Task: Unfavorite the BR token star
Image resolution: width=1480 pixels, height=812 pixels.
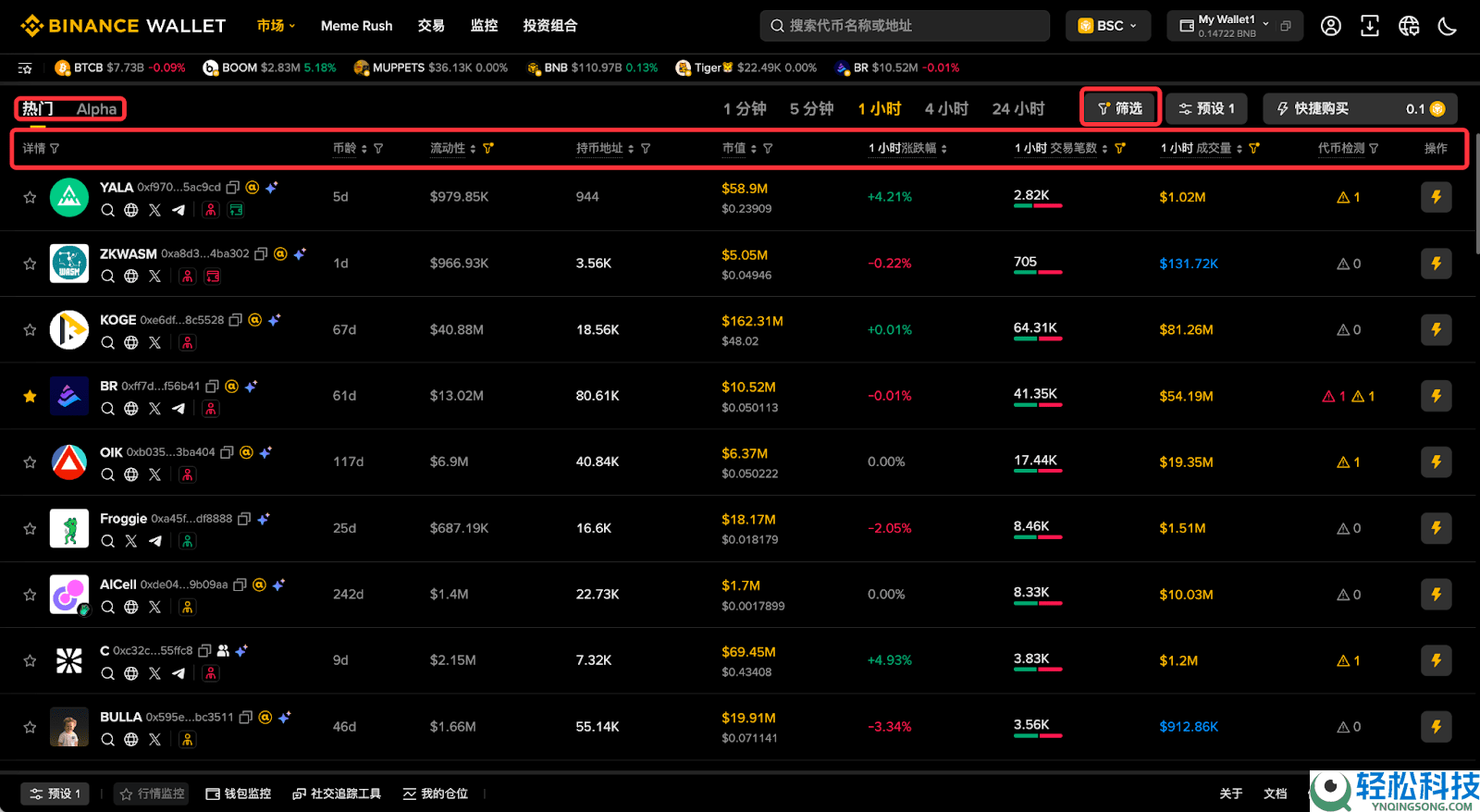Action: point(30,396)
